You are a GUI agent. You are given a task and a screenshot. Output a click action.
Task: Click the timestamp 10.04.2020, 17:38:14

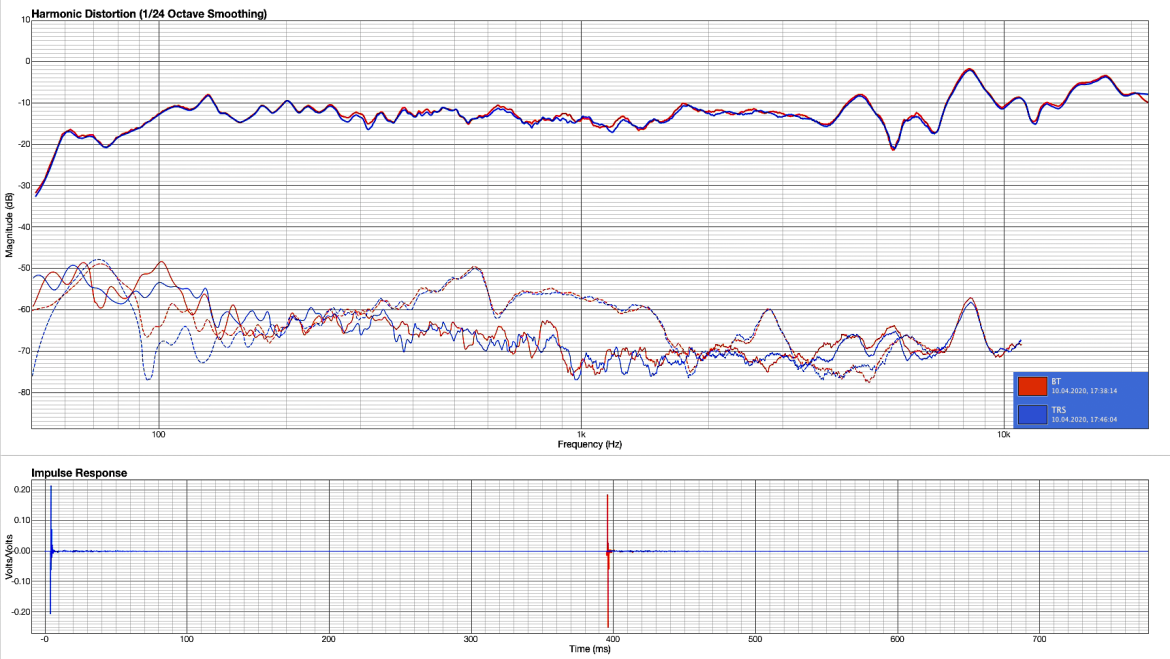point(1084,391)
